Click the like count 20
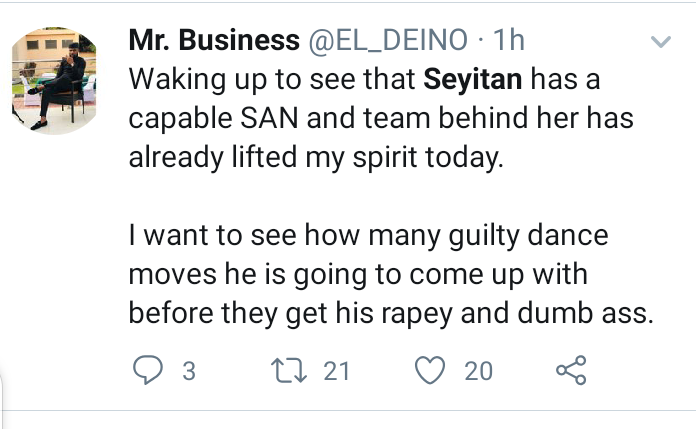 (478, 371)
